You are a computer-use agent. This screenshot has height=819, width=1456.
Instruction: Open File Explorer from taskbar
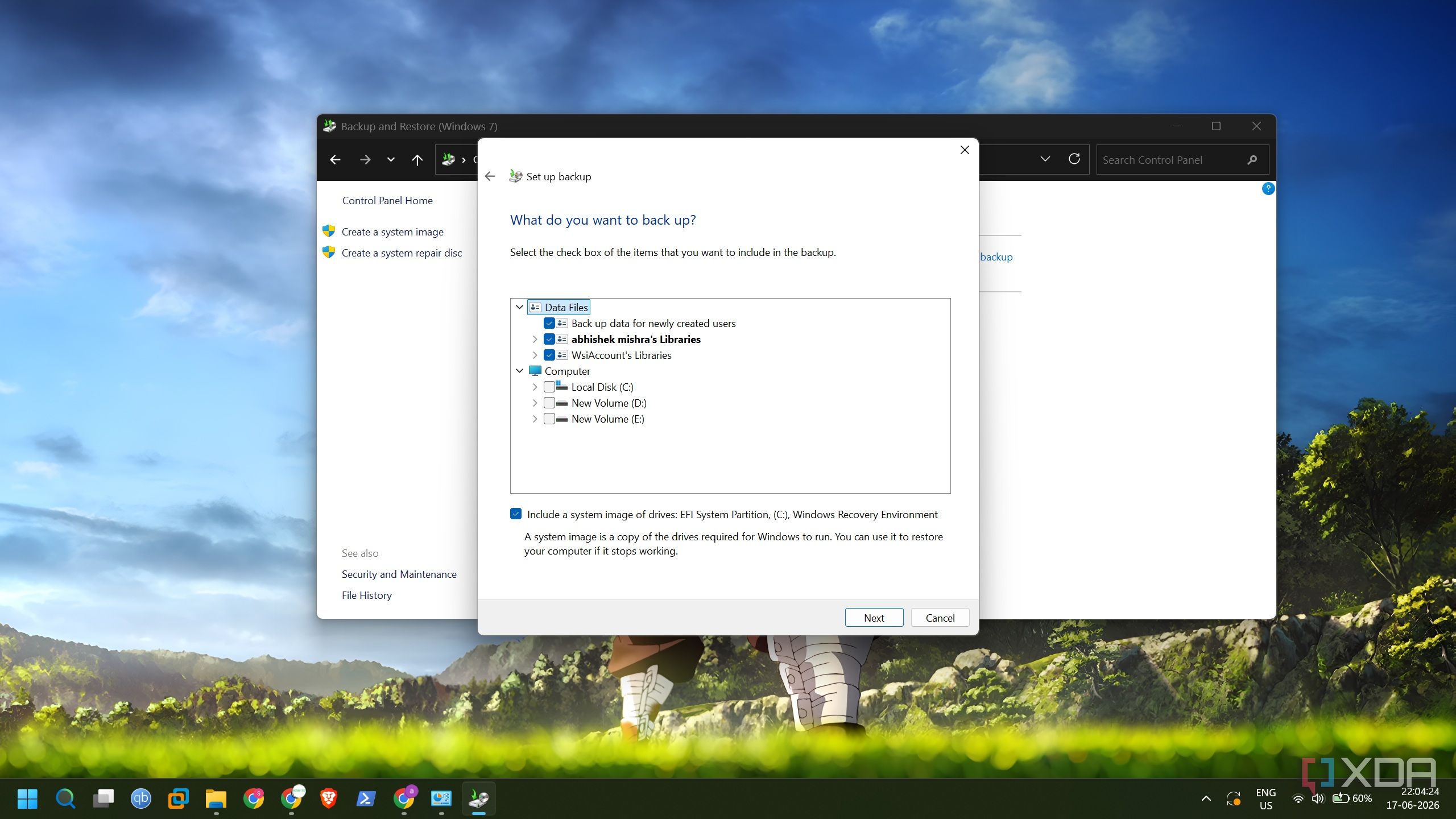coord(216,799)
